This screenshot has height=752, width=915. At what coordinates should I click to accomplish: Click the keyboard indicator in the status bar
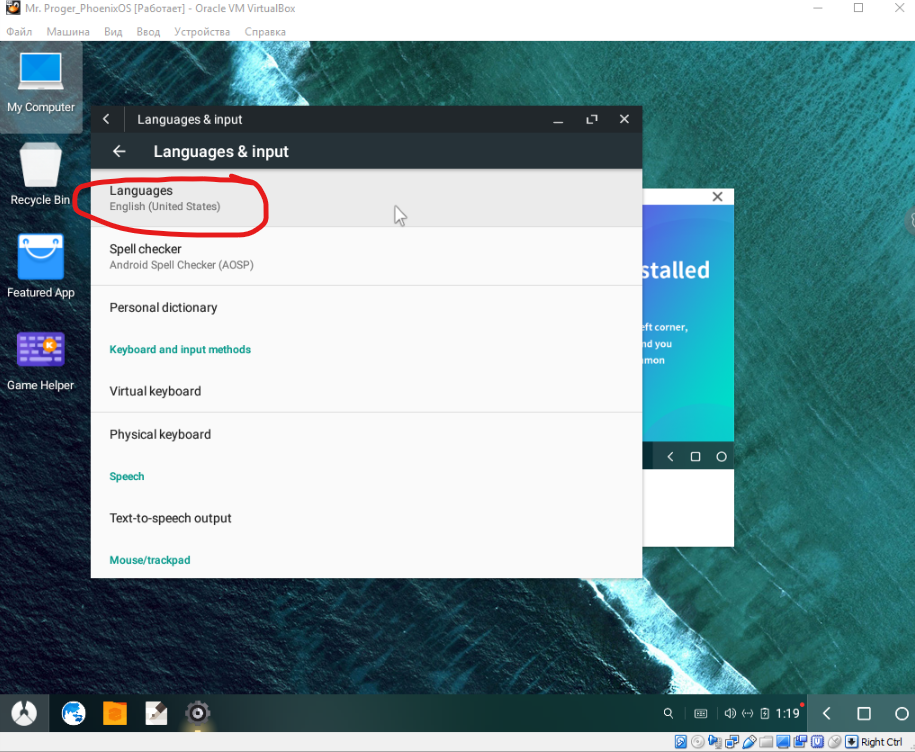click(x=701, y=713)
